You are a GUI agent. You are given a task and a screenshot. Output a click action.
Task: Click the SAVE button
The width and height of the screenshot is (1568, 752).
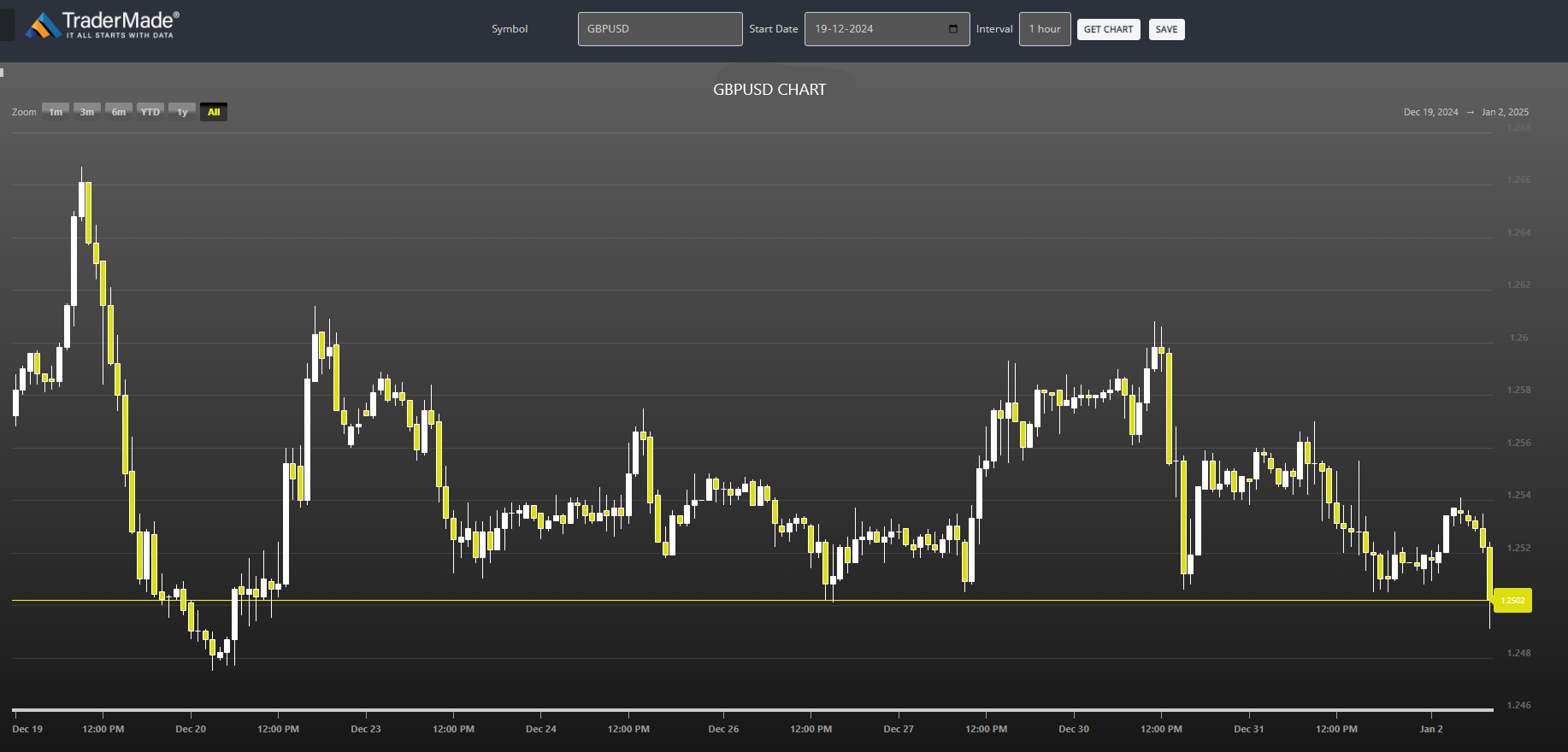[x=1166, y=29]
